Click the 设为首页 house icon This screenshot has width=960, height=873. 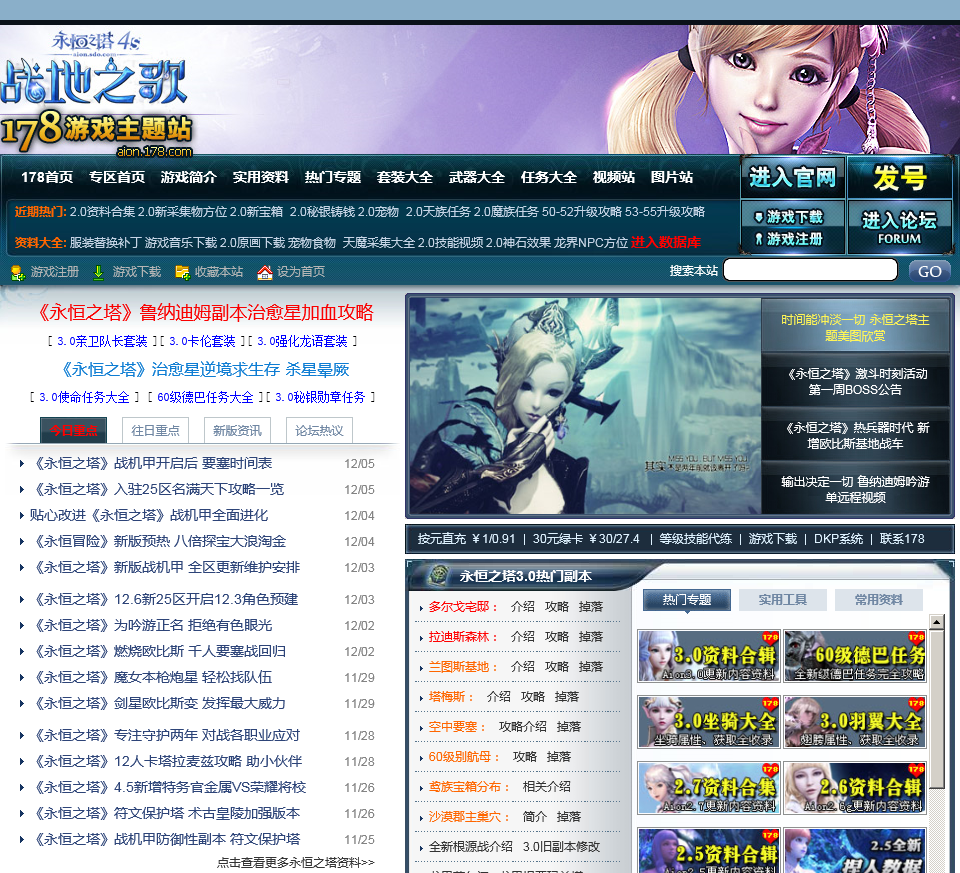click(264, 272)
